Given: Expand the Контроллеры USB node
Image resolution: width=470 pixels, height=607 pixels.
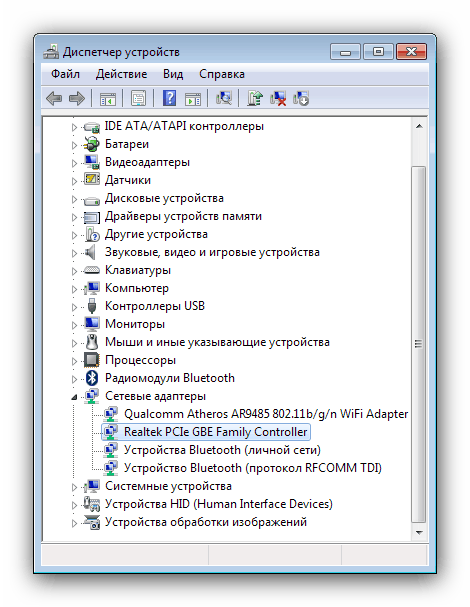Looking at the screenshot, I should (74, 307).
